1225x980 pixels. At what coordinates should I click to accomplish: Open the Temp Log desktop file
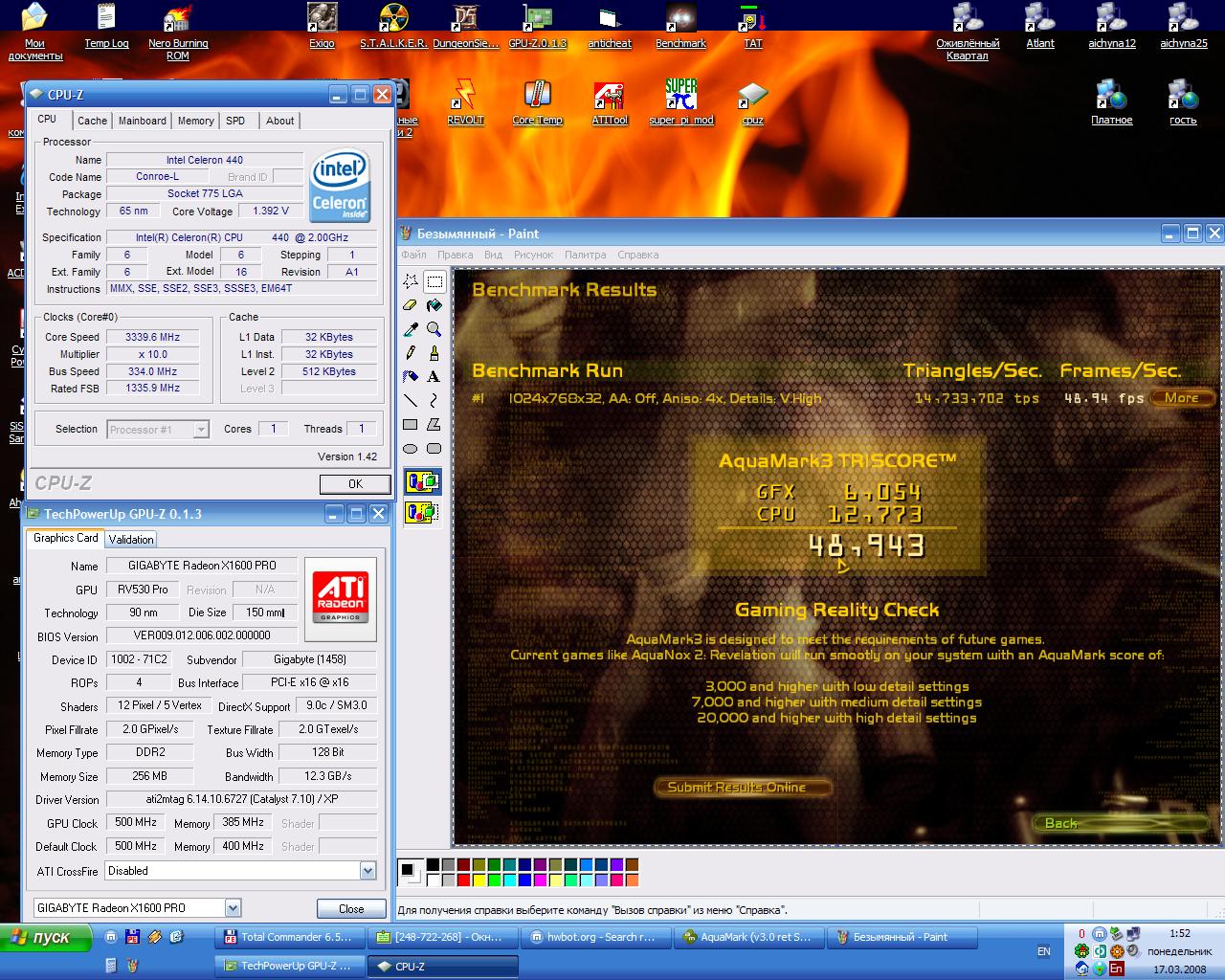(106, 27)
